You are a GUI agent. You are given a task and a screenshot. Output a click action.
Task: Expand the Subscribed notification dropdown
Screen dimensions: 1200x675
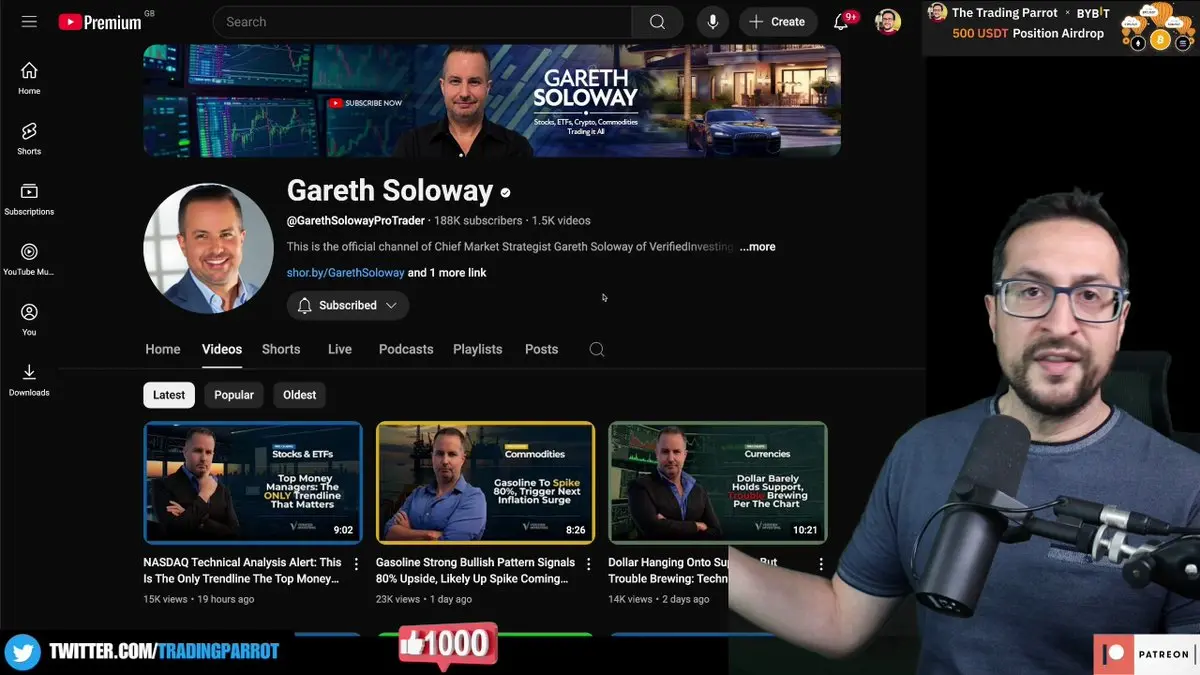pos(348,305)
